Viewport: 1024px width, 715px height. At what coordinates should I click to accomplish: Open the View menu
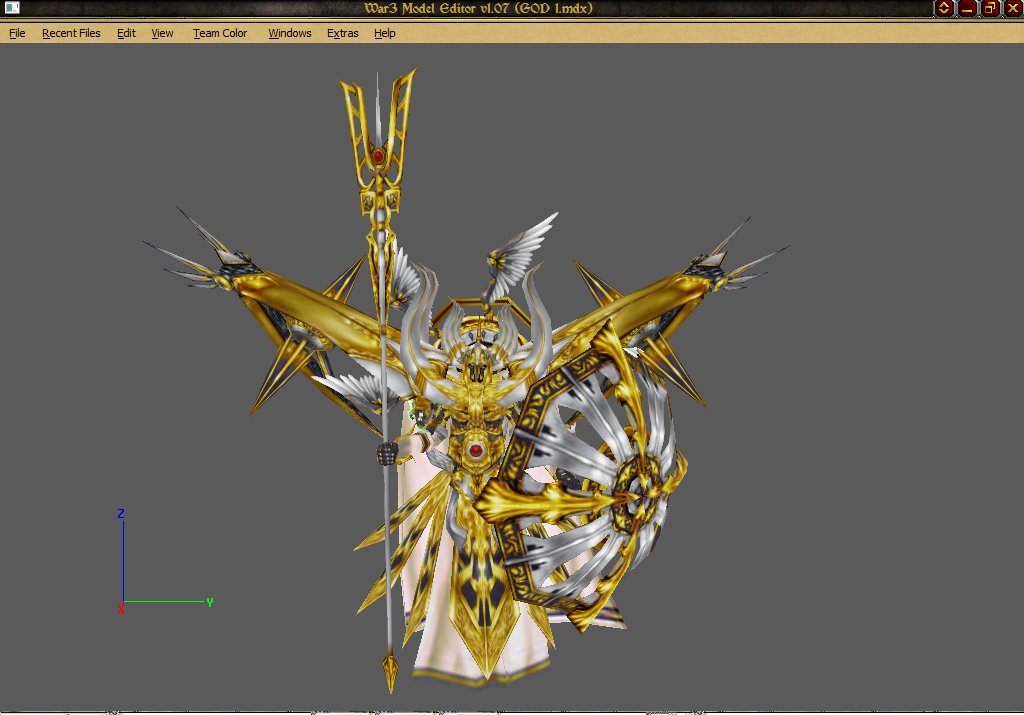[x=162, y=33]
